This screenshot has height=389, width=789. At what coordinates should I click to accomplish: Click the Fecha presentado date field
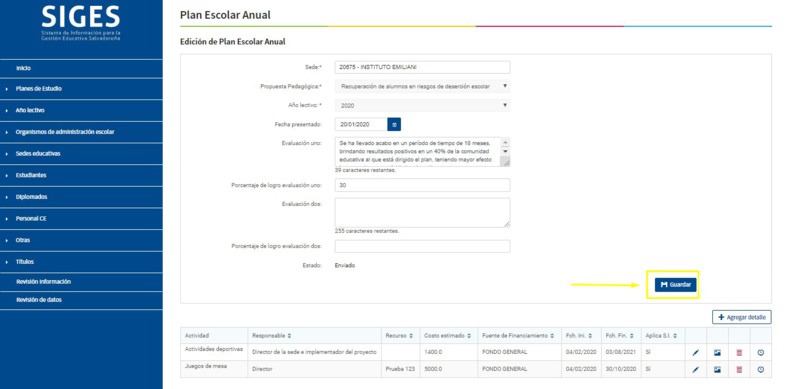(x=361, y=124)
